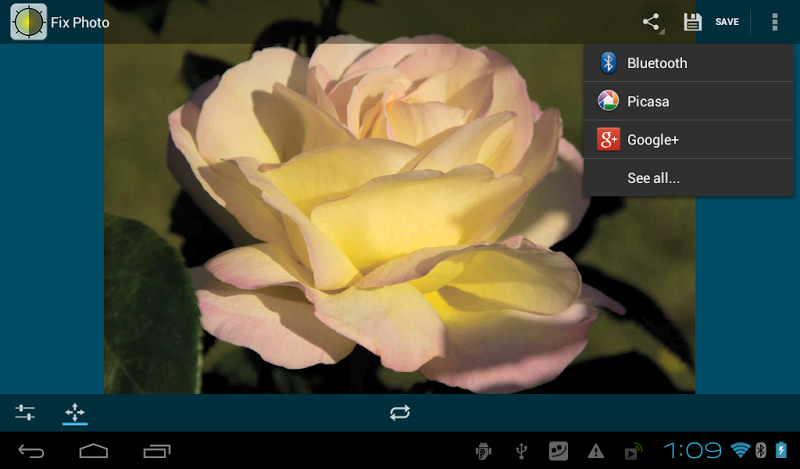Screen dimensions: 800x469
Task: Choose Picasa from share menu
Action: pos(689,101)
